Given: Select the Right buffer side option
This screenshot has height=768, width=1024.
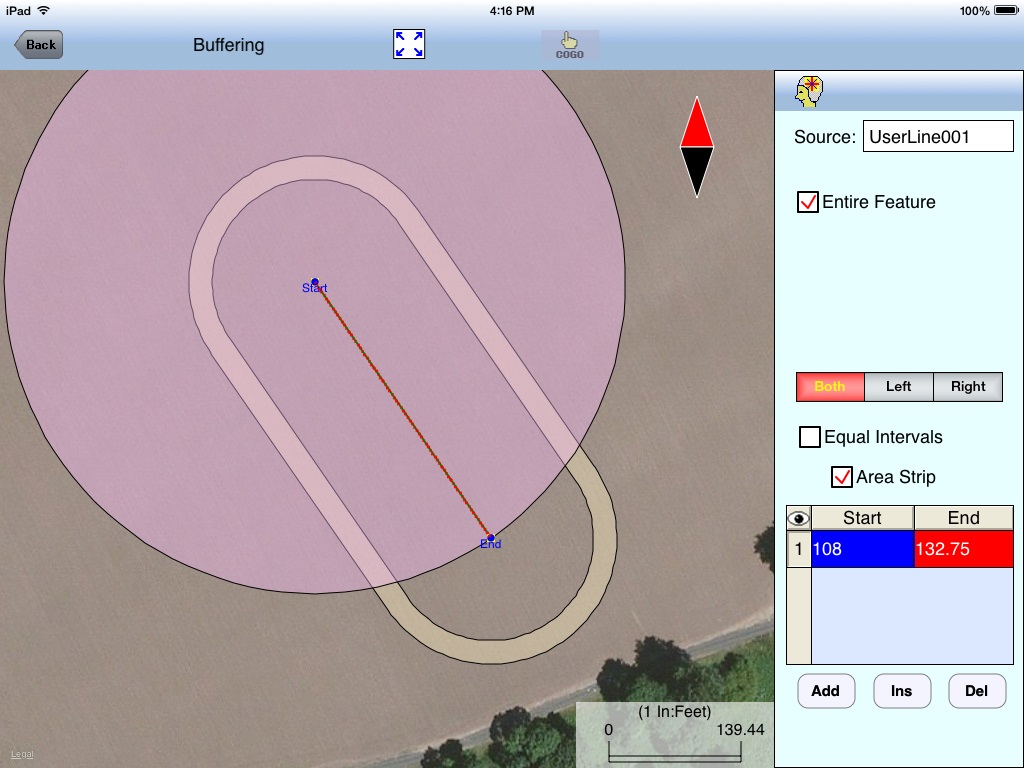Looking at the screenshot, I should pyautogui.click(x=967, y=387).
